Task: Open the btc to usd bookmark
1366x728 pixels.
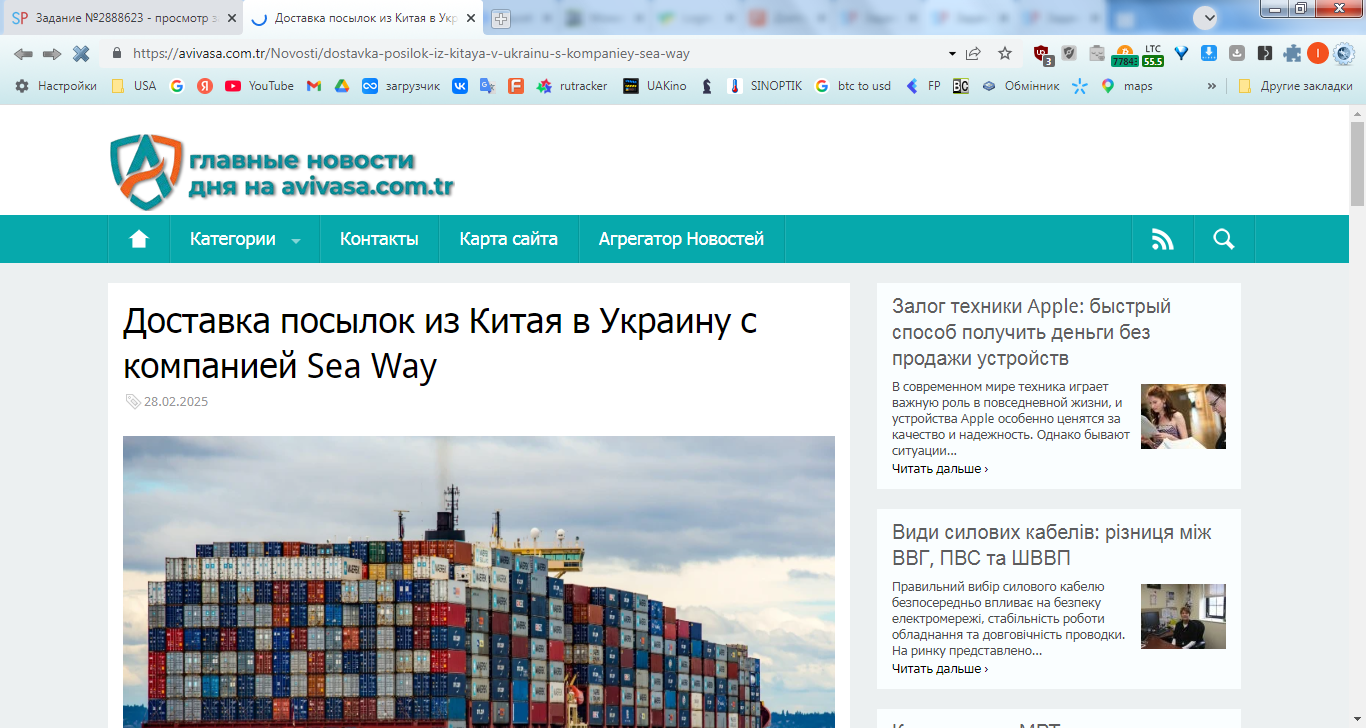Action: tap(852, 86)
